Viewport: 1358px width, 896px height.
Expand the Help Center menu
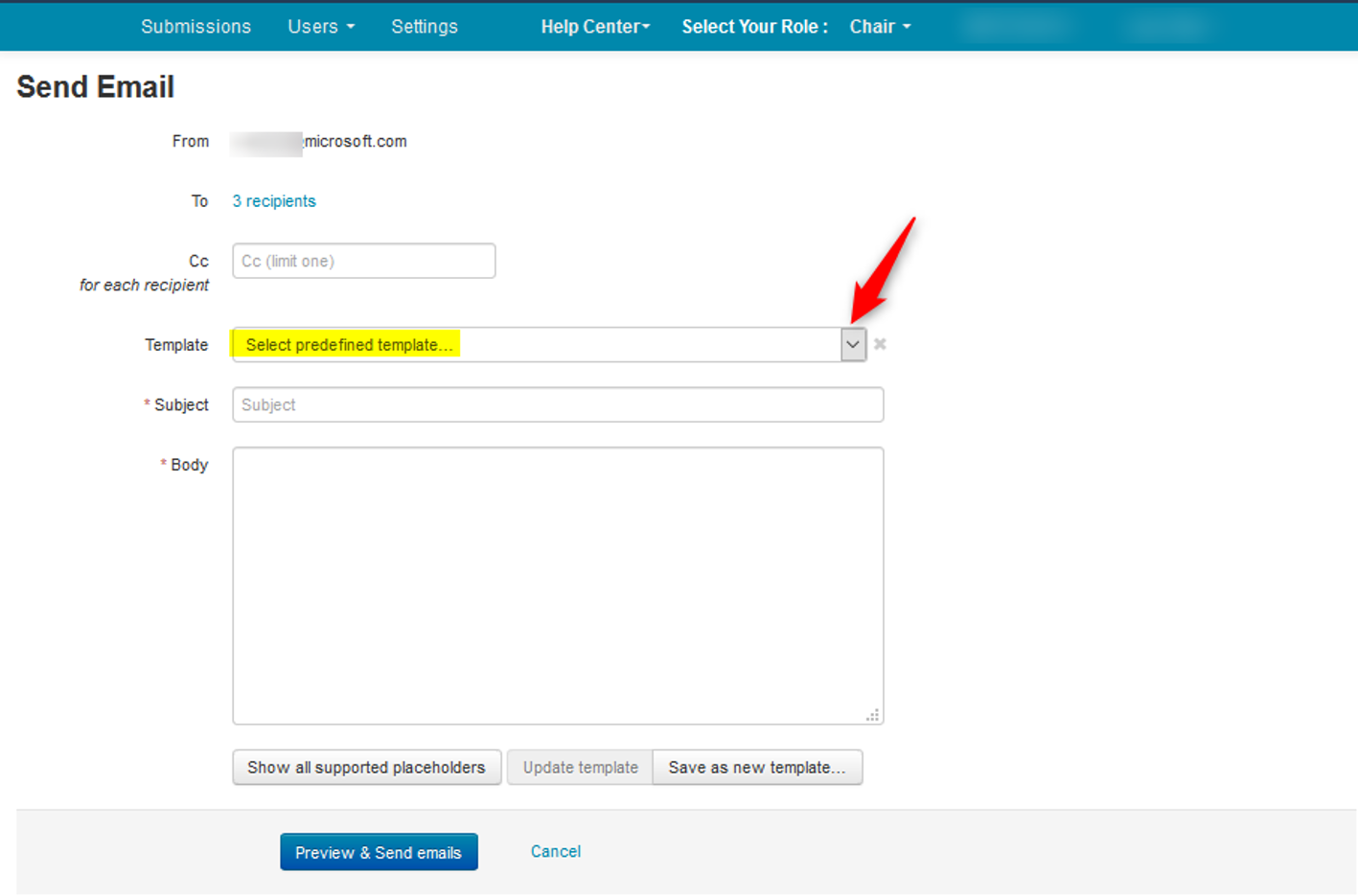[595, 27]
